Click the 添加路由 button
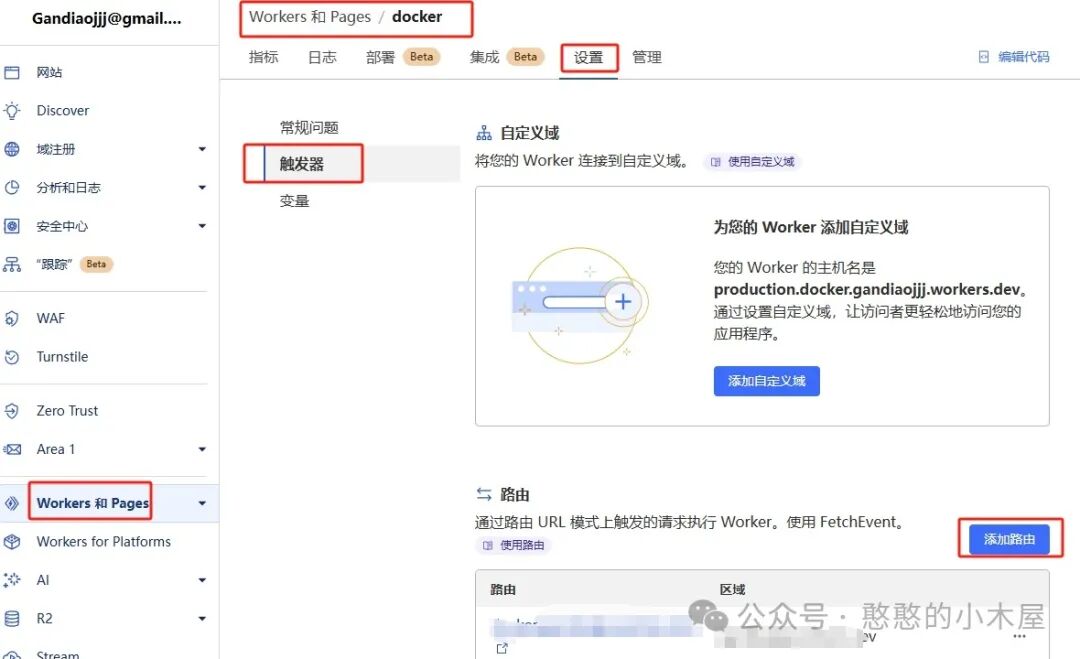Screen dimensions: 1080x659 pyautogui.click(x=1012, y=538)
